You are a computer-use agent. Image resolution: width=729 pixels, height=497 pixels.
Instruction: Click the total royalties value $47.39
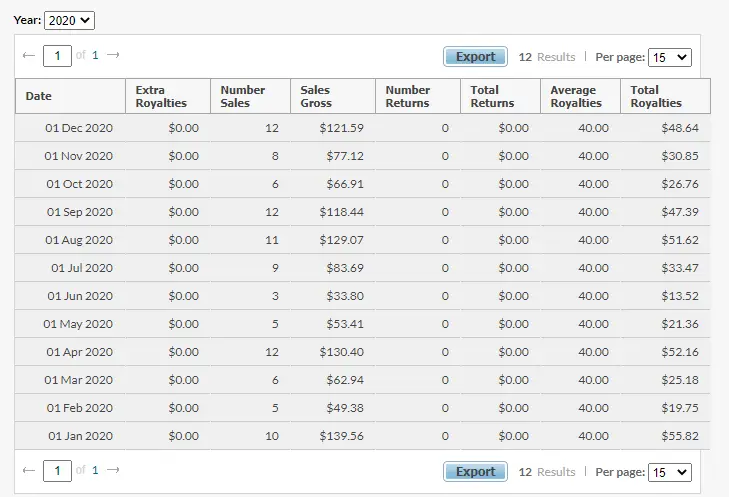coord(680,212)
